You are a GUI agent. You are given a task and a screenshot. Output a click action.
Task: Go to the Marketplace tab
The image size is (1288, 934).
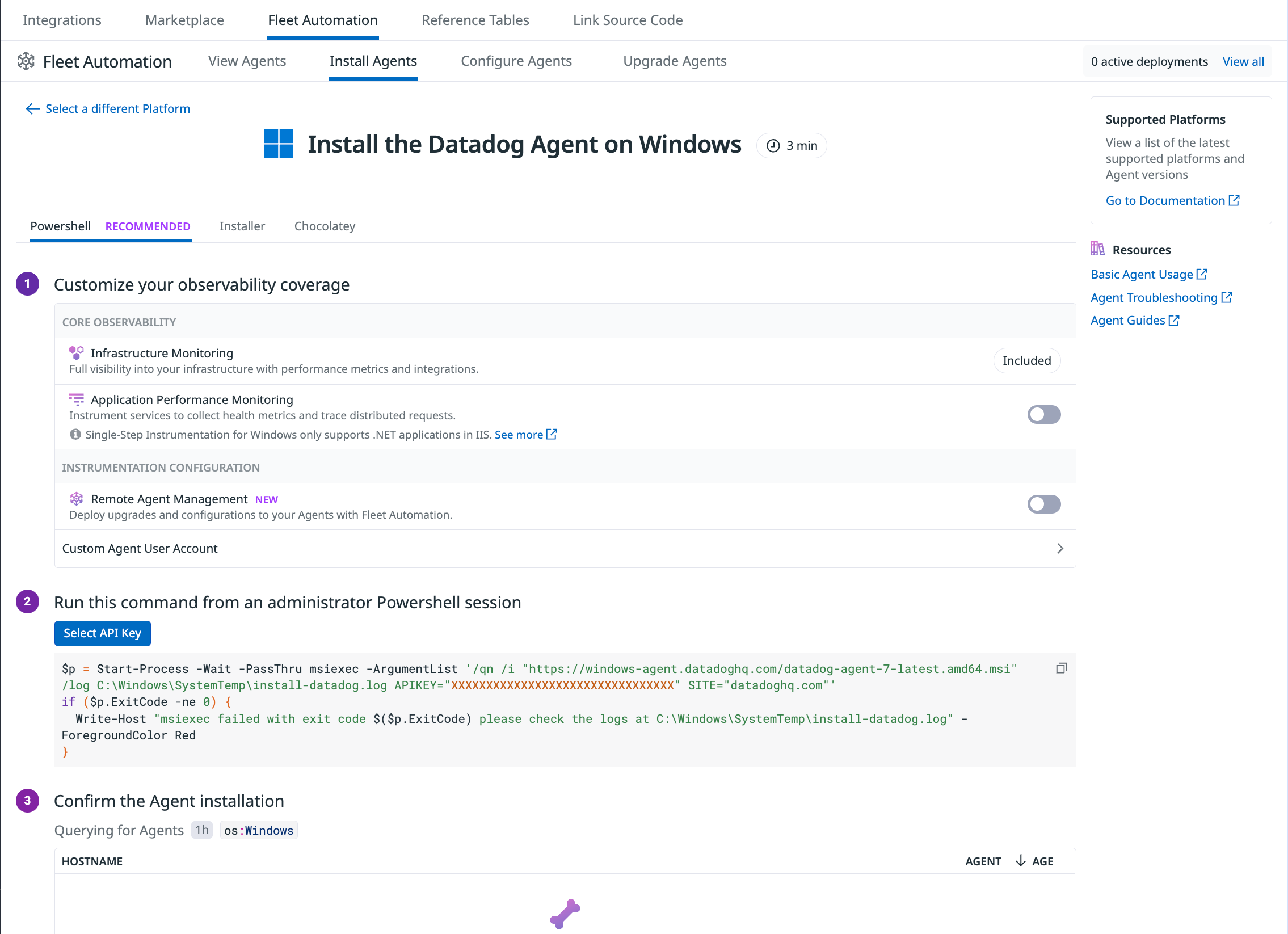[184, 20]
